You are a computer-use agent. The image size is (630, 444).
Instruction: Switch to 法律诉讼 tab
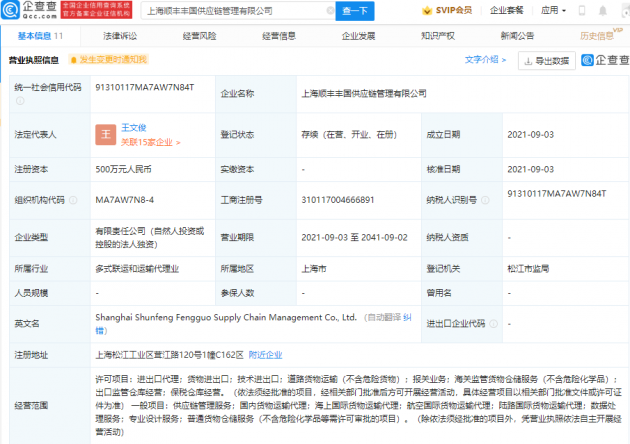tap(120, 36)
